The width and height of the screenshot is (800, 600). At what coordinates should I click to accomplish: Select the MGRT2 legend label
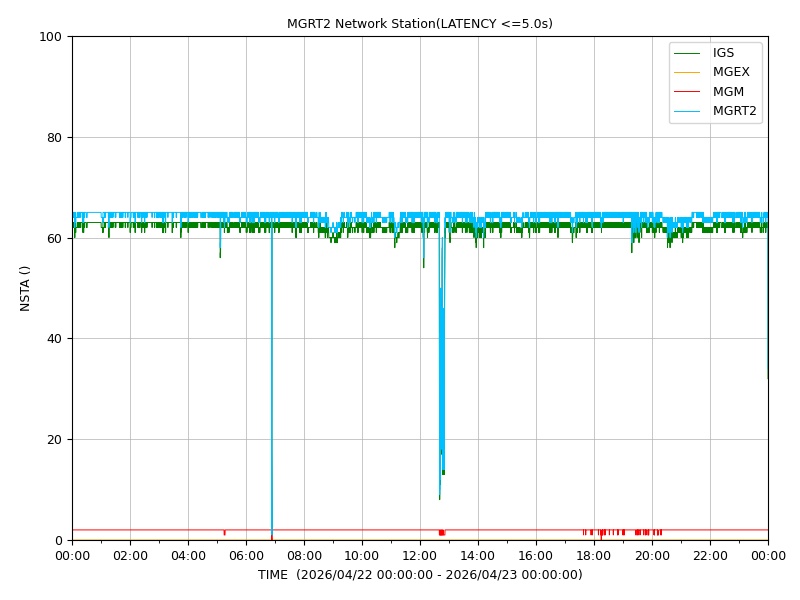735,111
